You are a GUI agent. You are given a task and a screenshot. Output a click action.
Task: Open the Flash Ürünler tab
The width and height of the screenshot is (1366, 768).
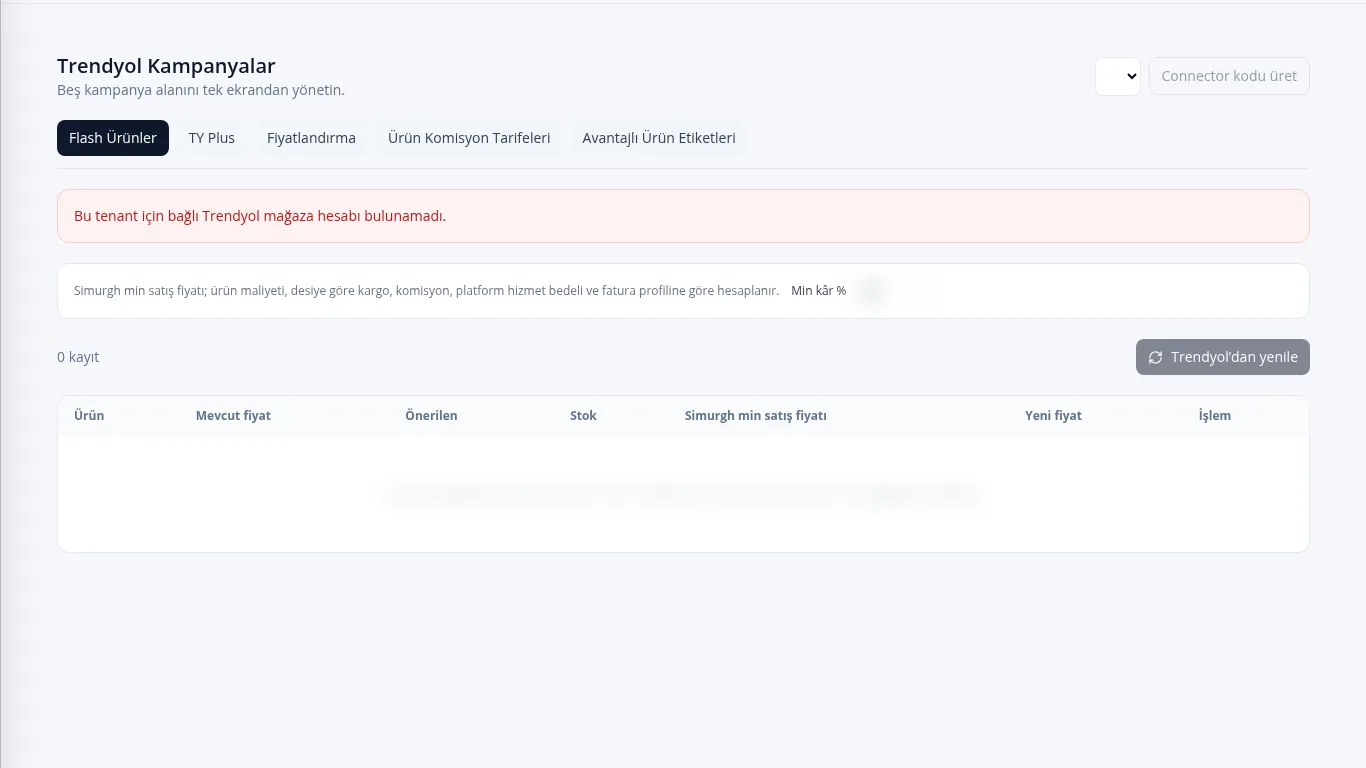pos(113,138)
